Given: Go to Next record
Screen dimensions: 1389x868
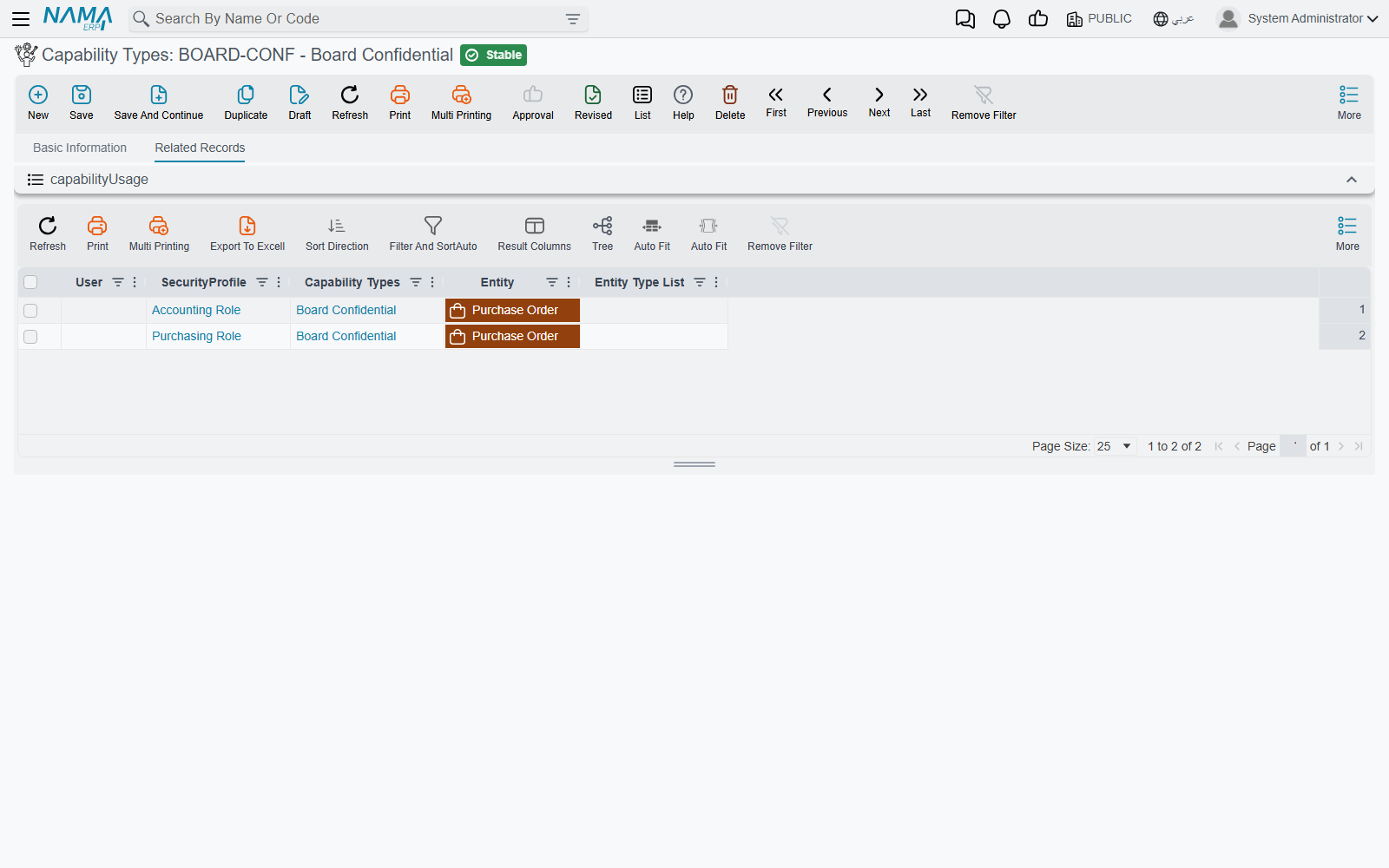Looking at the screenshot, I should pos(879,102).
